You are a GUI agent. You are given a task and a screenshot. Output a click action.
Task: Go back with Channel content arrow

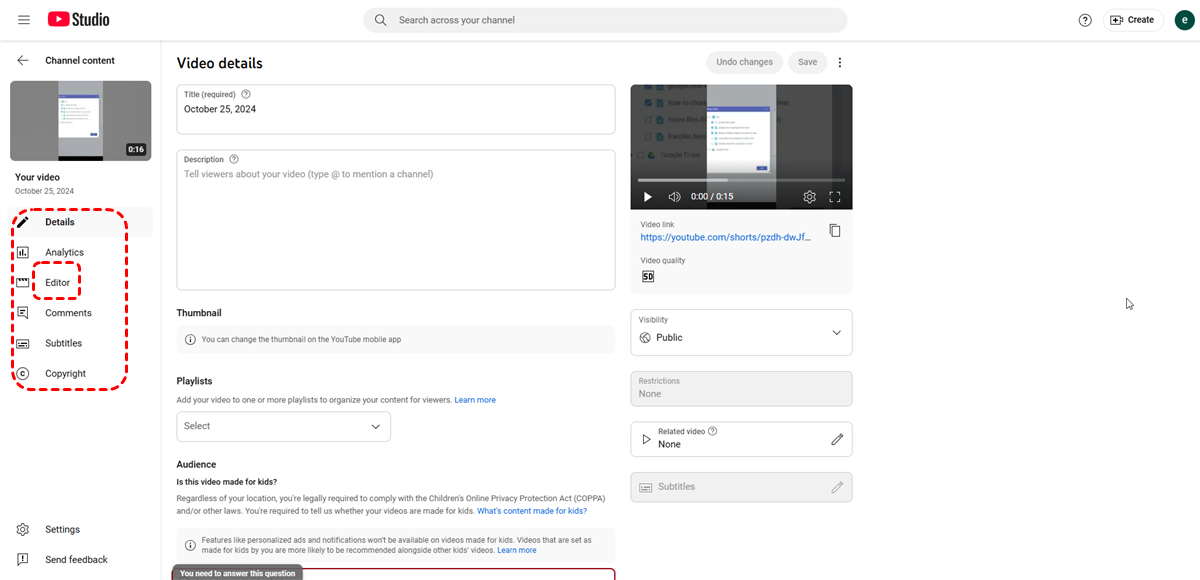pos(23,60)
